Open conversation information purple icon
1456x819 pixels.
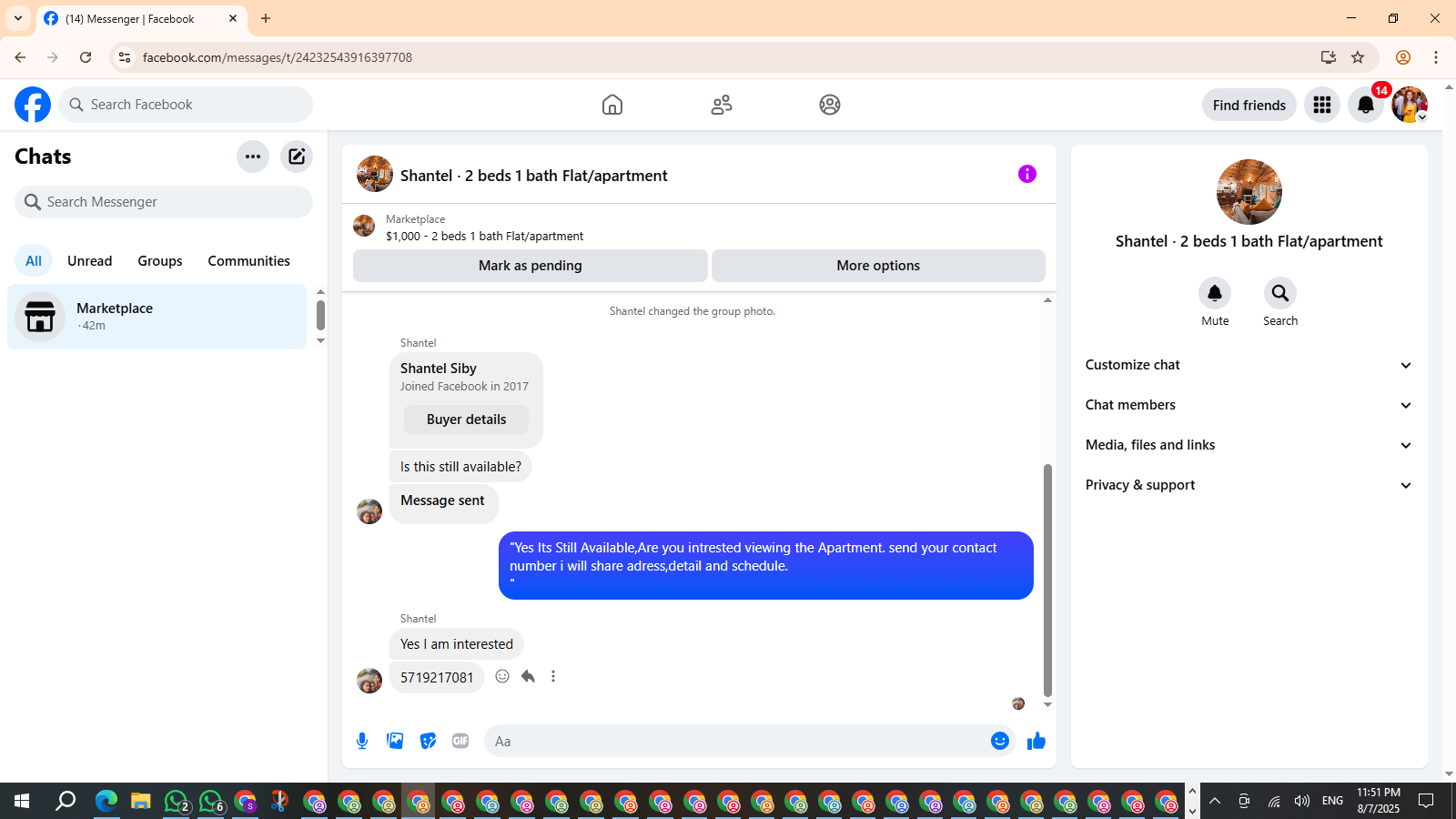(x=1027, y=174)
